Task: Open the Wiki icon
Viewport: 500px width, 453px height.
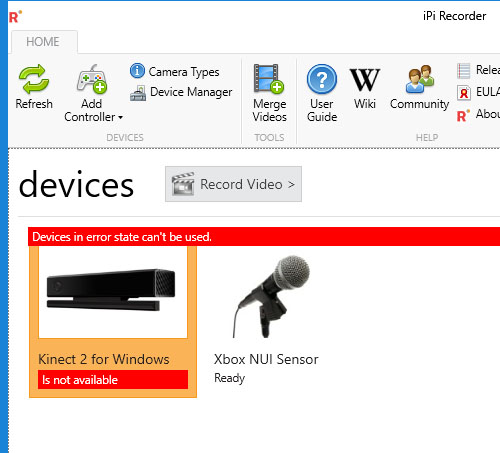Action: click(x=365, y=80)
